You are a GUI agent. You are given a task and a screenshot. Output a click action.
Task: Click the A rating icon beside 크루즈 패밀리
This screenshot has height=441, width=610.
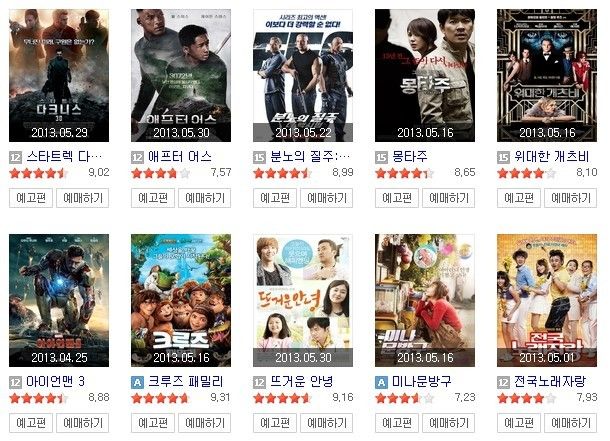(x=137, y=383)
